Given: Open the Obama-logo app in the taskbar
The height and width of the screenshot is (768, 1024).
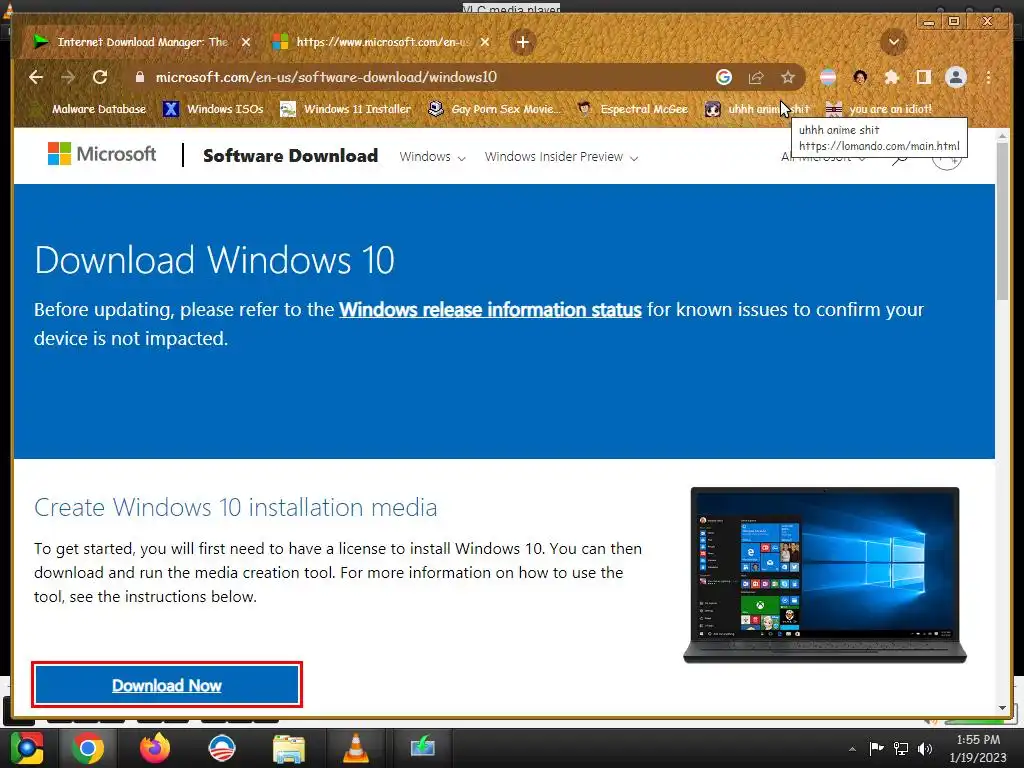Looking at the screenshot, I should point(221,748).
